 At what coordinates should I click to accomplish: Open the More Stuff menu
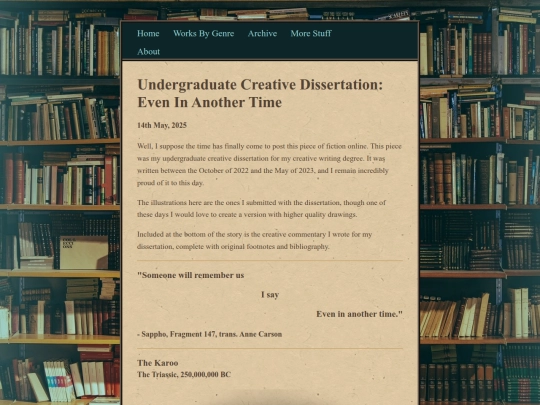point(311,33)
